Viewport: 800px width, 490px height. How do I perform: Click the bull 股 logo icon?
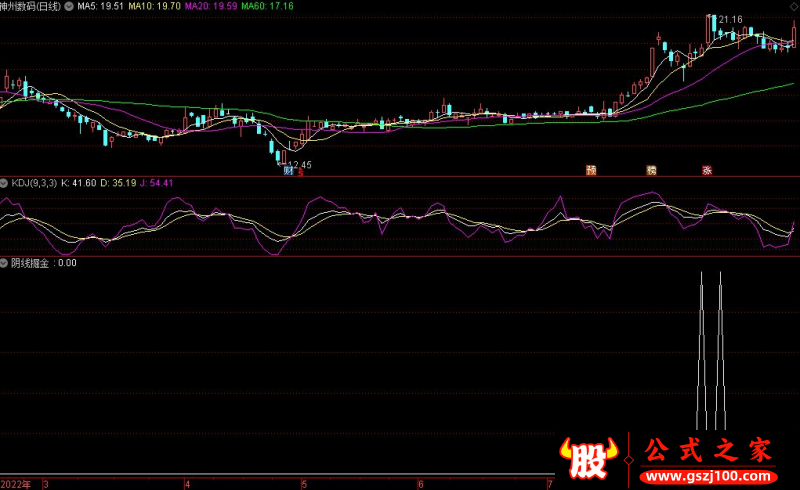coord(588,458)
